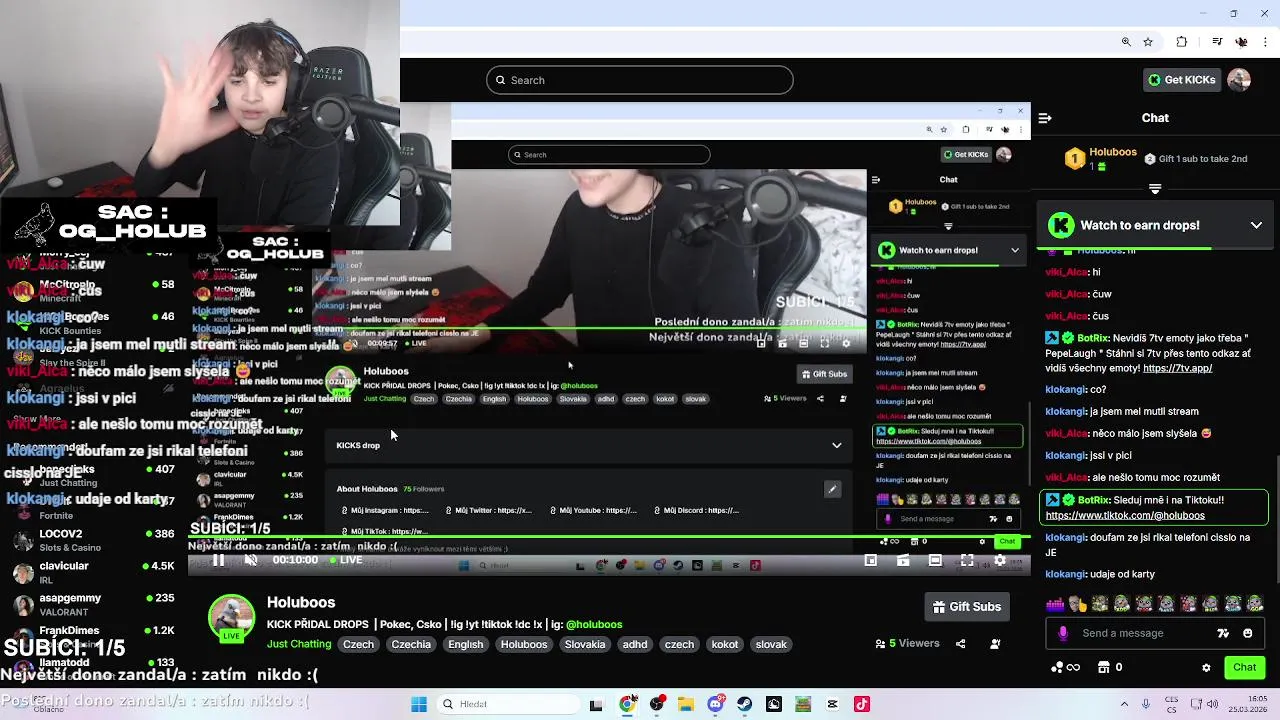1280x720 pixels.
Task: Open the 7tv.app link in chat
Action: point(1177,368)
